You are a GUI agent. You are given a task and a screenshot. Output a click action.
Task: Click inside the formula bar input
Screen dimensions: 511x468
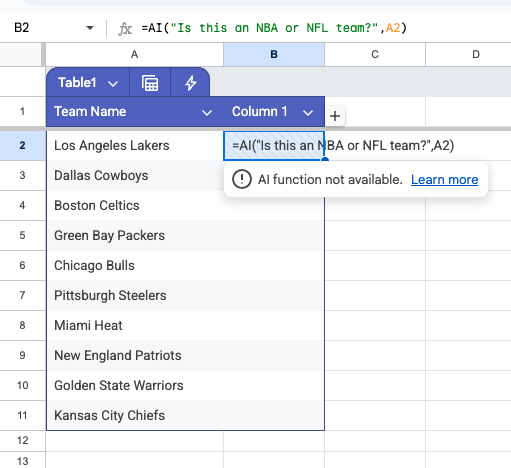pyautogui.click(x=323, y=28)
